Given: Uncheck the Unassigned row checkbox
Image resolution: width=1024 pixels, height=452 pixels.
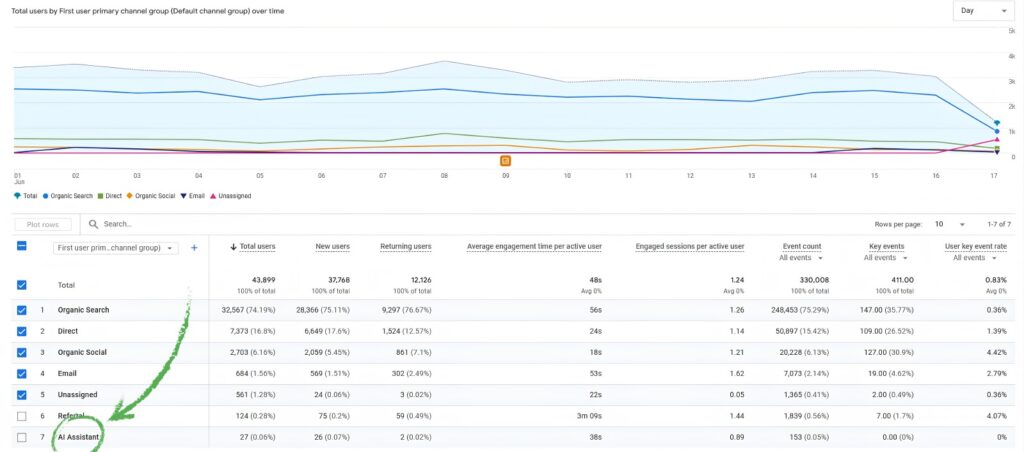Looking at the screenshot, I should tap(22, 395).
